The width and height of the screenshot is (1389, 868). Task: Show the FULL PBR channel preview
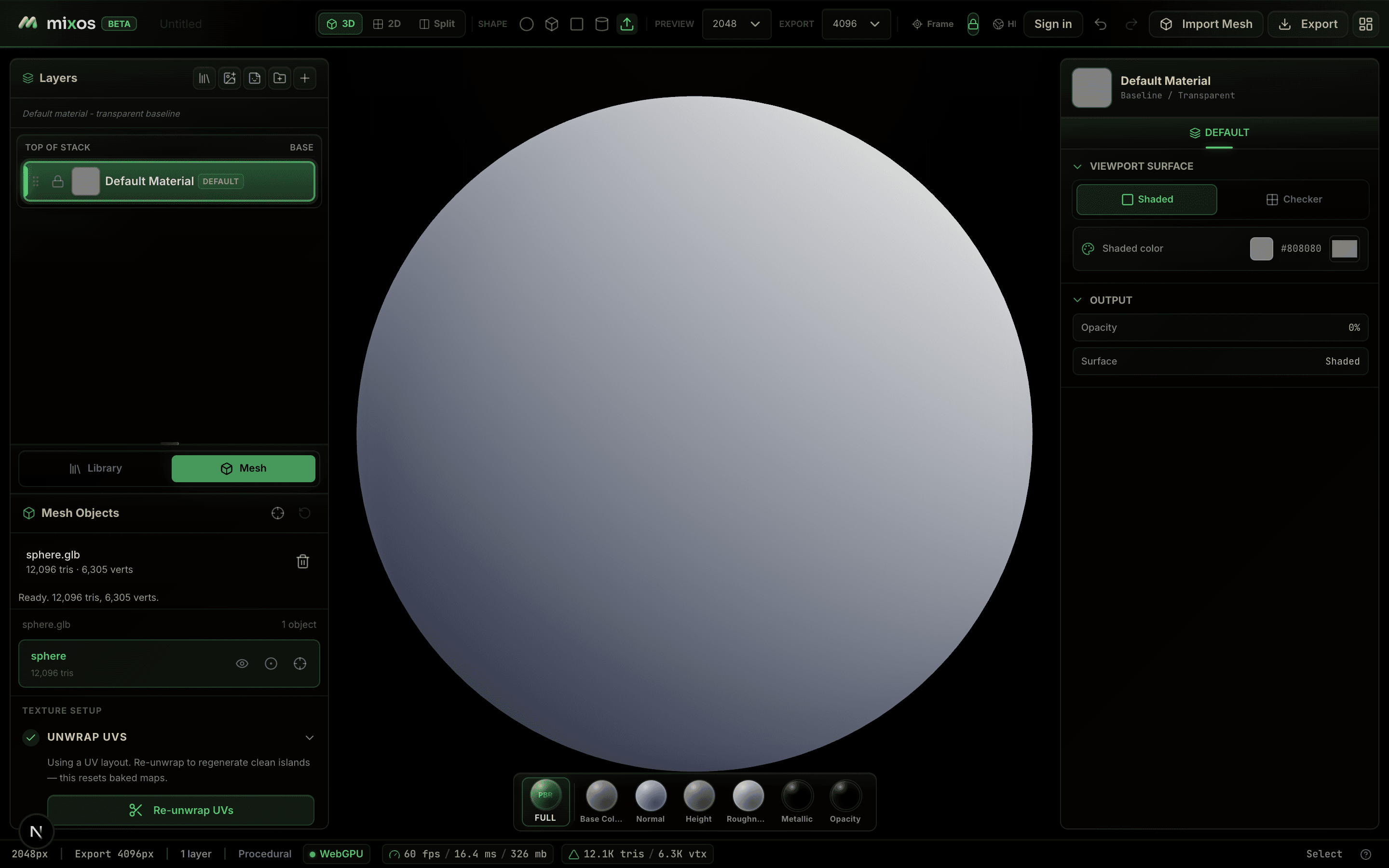[x=545, y=801]
